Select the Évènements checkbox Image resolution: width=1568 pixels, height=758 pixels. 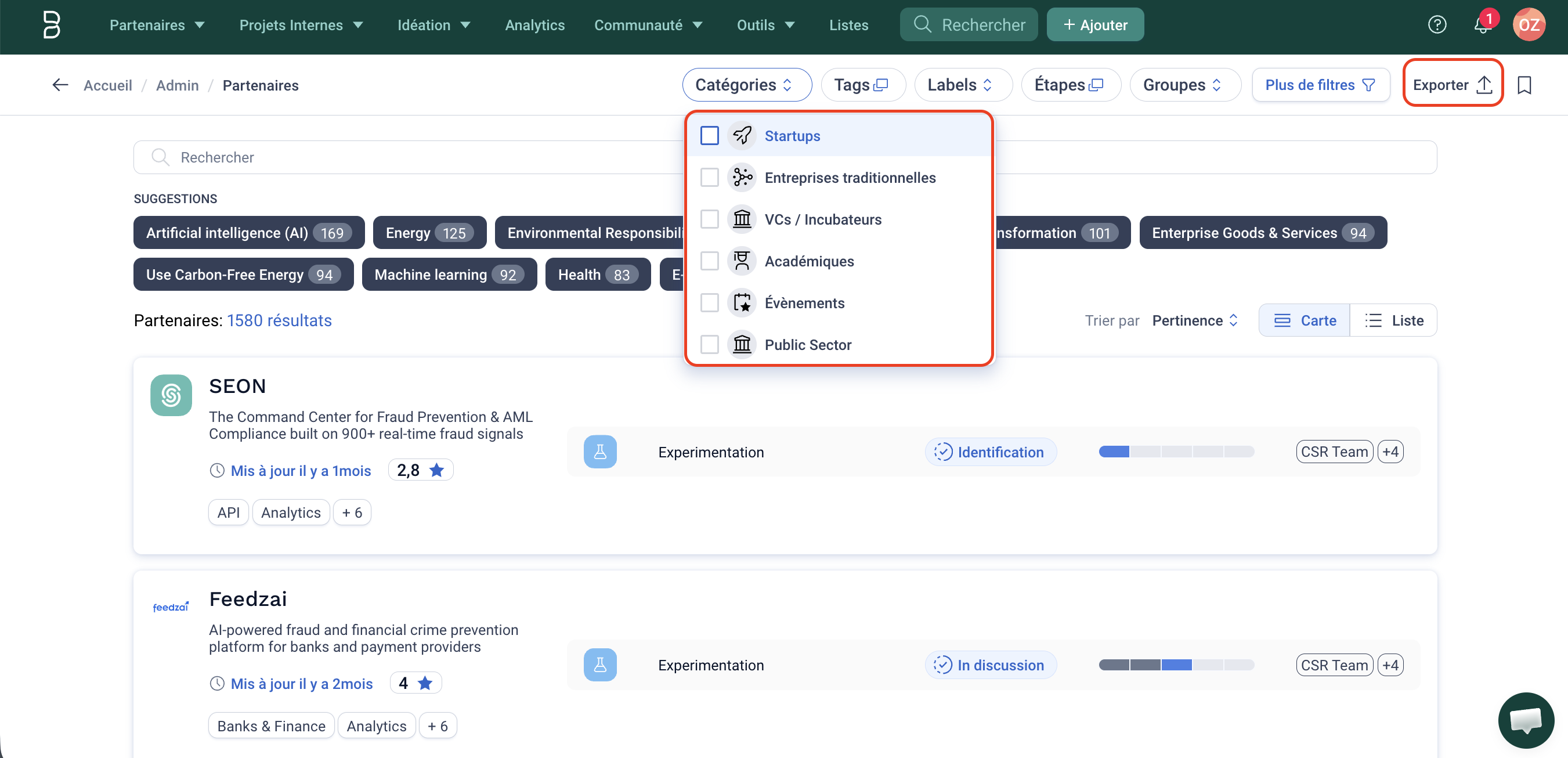[x=709, y=302]
